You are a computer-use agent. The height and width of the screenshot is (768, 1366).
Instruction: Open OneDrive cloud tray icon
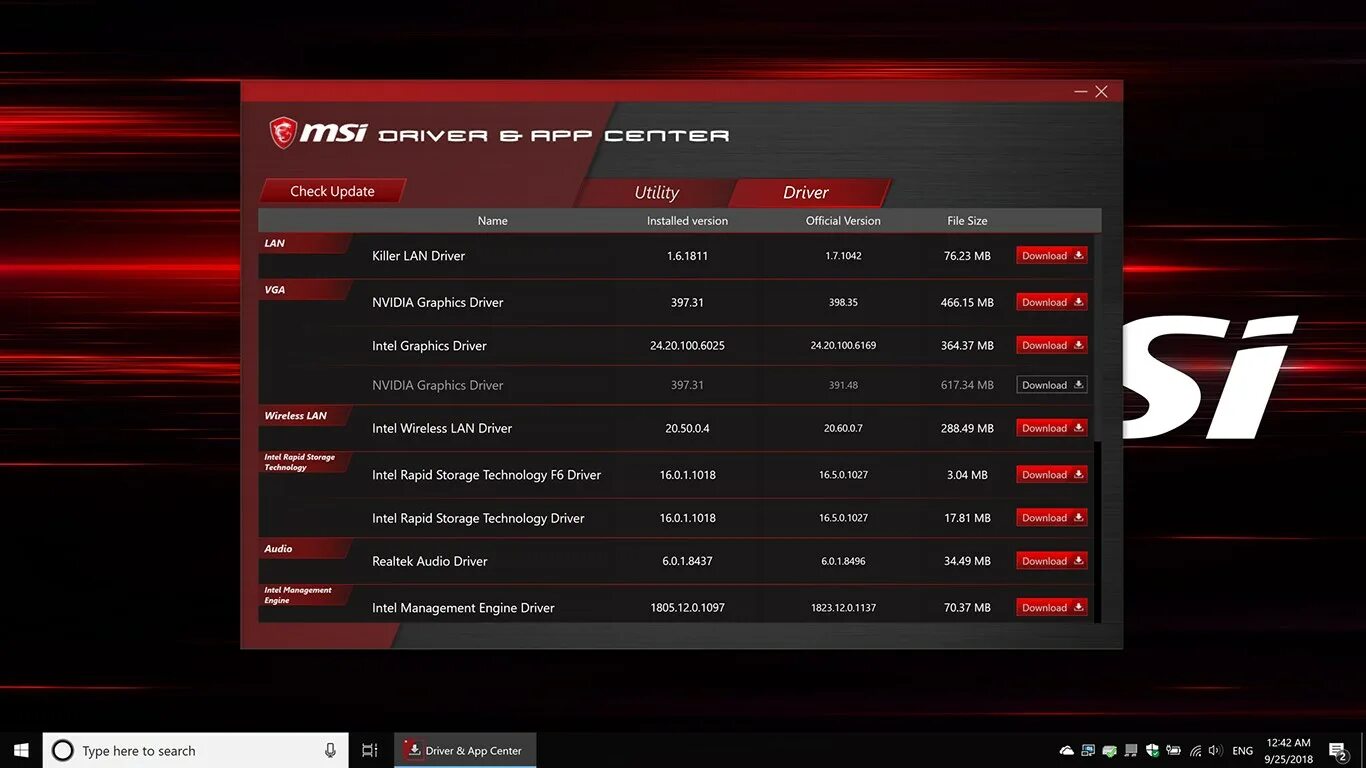(1066, 750)
